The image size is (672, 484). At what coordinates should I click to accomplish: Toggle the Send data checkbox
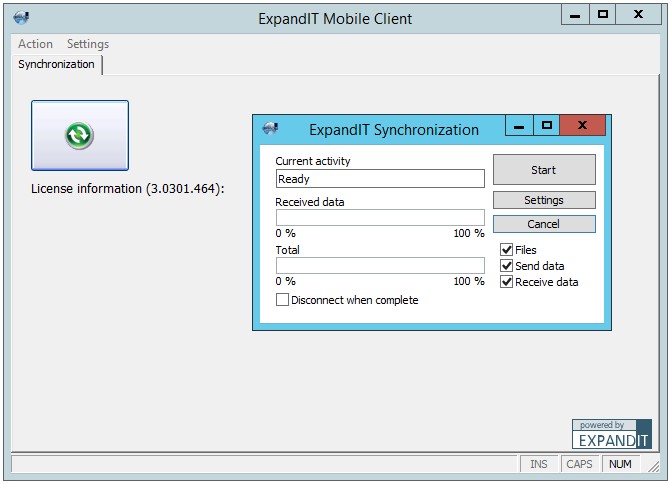pyautogui.click(x=507, y=266)
